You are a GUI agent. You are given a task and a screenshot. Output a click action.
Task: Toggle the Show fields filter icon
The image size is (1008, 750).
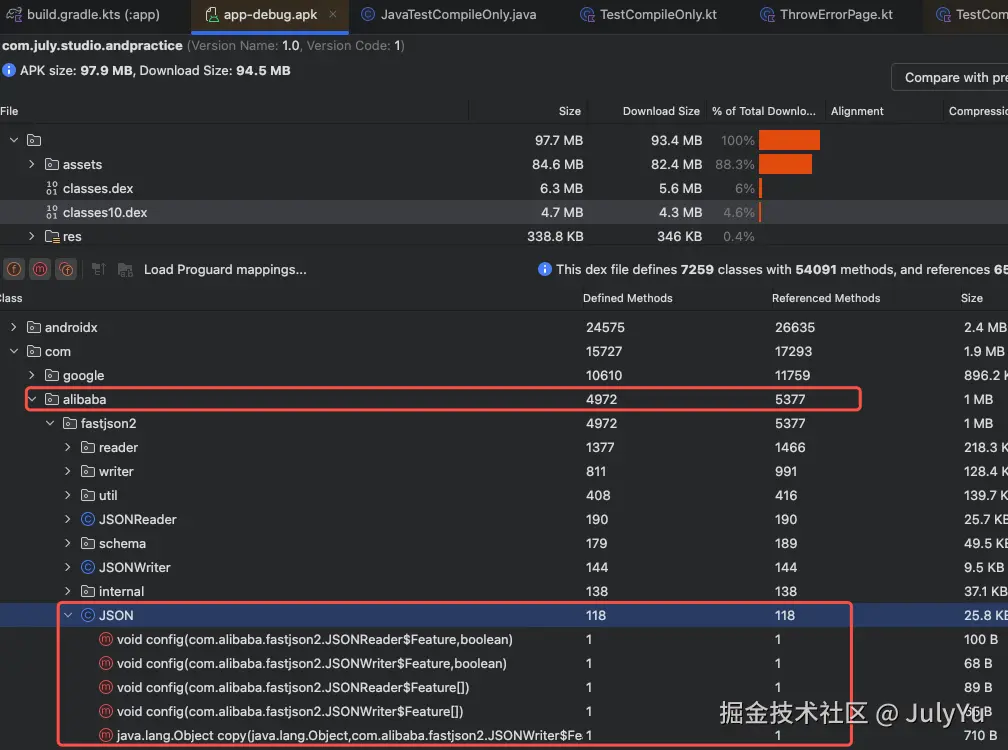pos(14,269)
